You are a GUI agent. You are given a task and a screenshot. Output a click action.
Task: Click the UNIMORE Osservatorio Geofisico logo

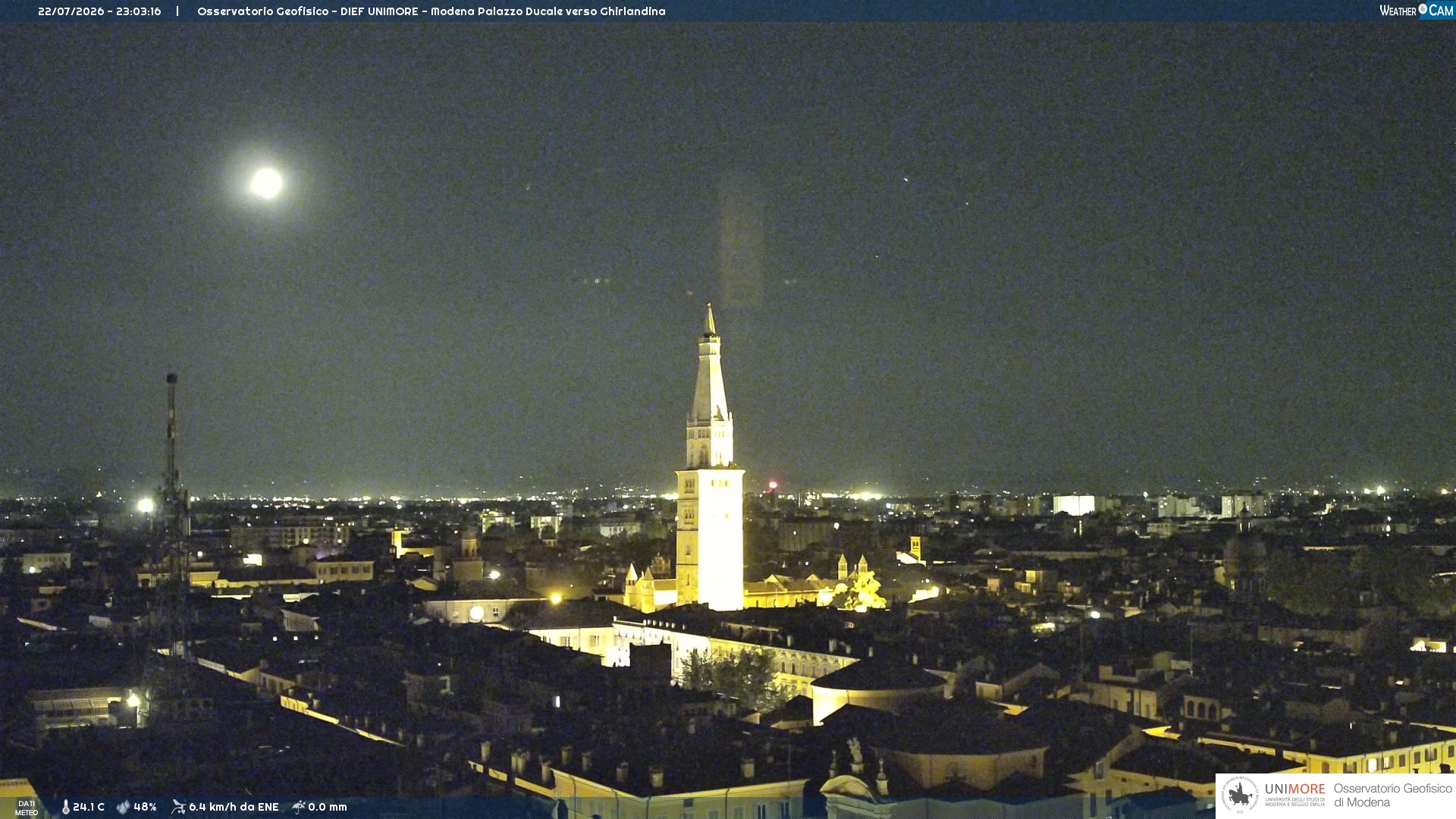[1335, 795]
